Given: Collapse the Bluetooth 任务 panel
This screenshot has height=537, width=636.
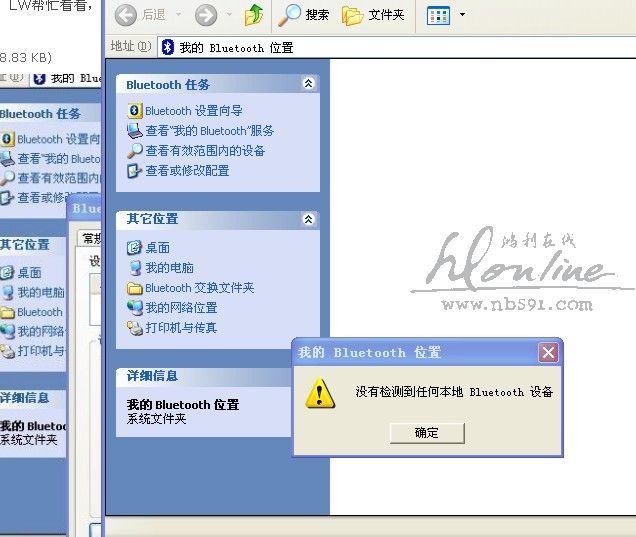Looking at the screenshot, I should pyautogui.click(x=308, y=84).
